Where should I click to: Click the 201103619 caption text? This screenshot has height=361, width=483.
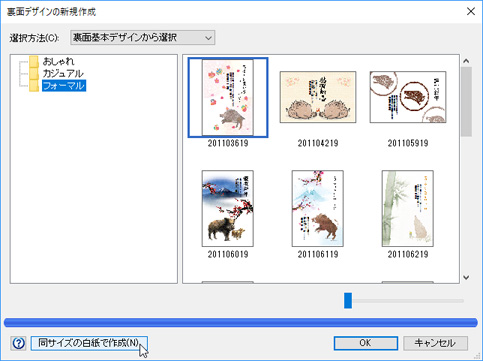[x=228, y=143]
